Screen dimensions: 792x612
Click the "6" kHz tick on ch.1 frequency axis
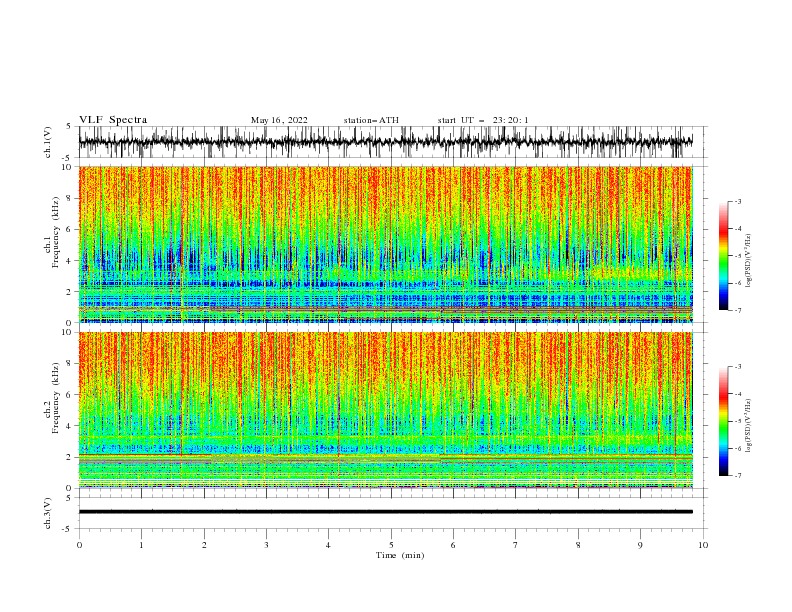(x=70, y=230)
